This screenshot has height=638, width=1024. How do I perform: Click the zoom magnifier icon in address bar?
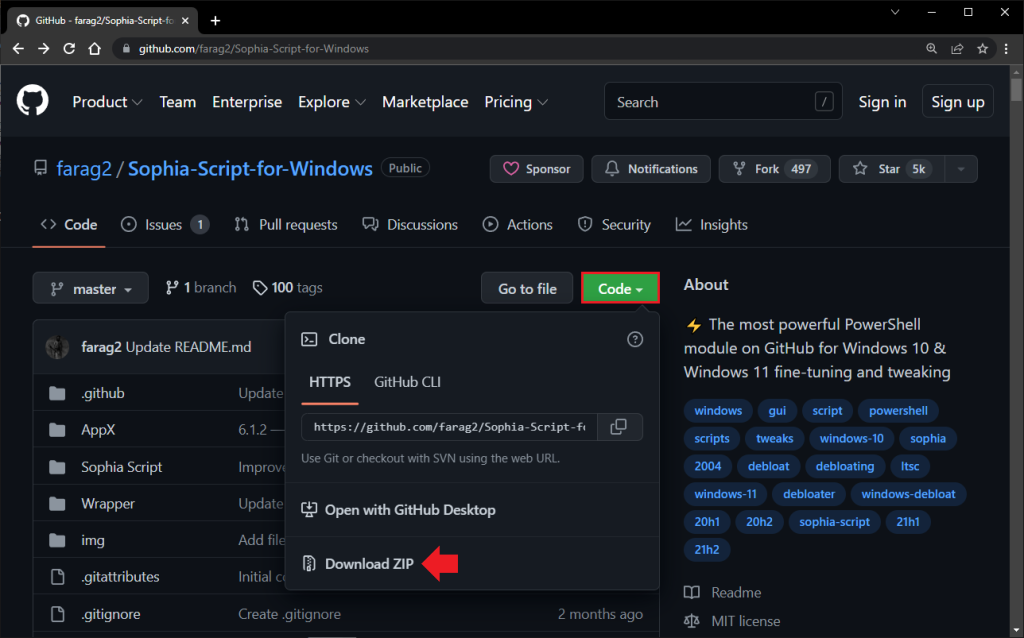[932, 49]
